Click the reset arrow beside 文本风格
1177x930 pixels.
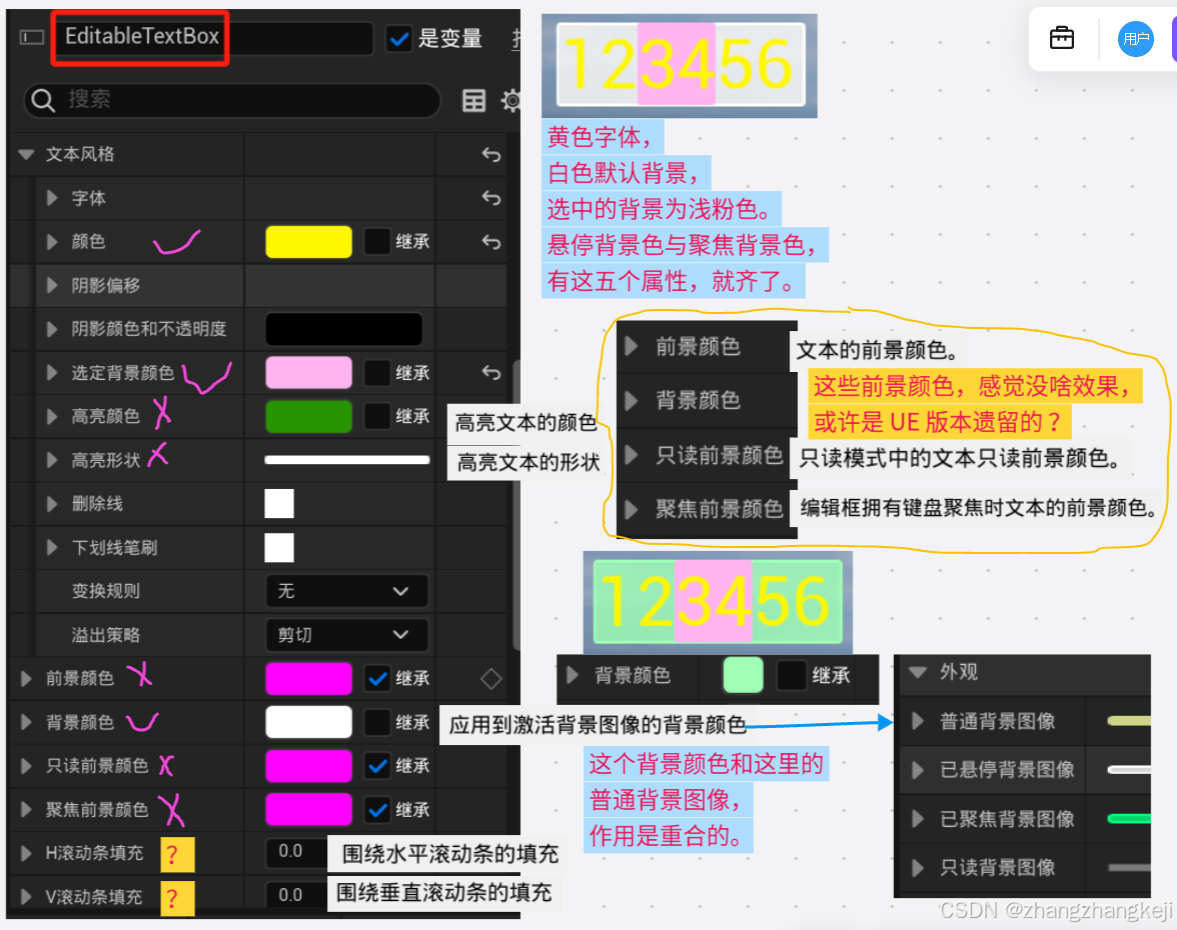pyautogui.click(x=490, y=155)
